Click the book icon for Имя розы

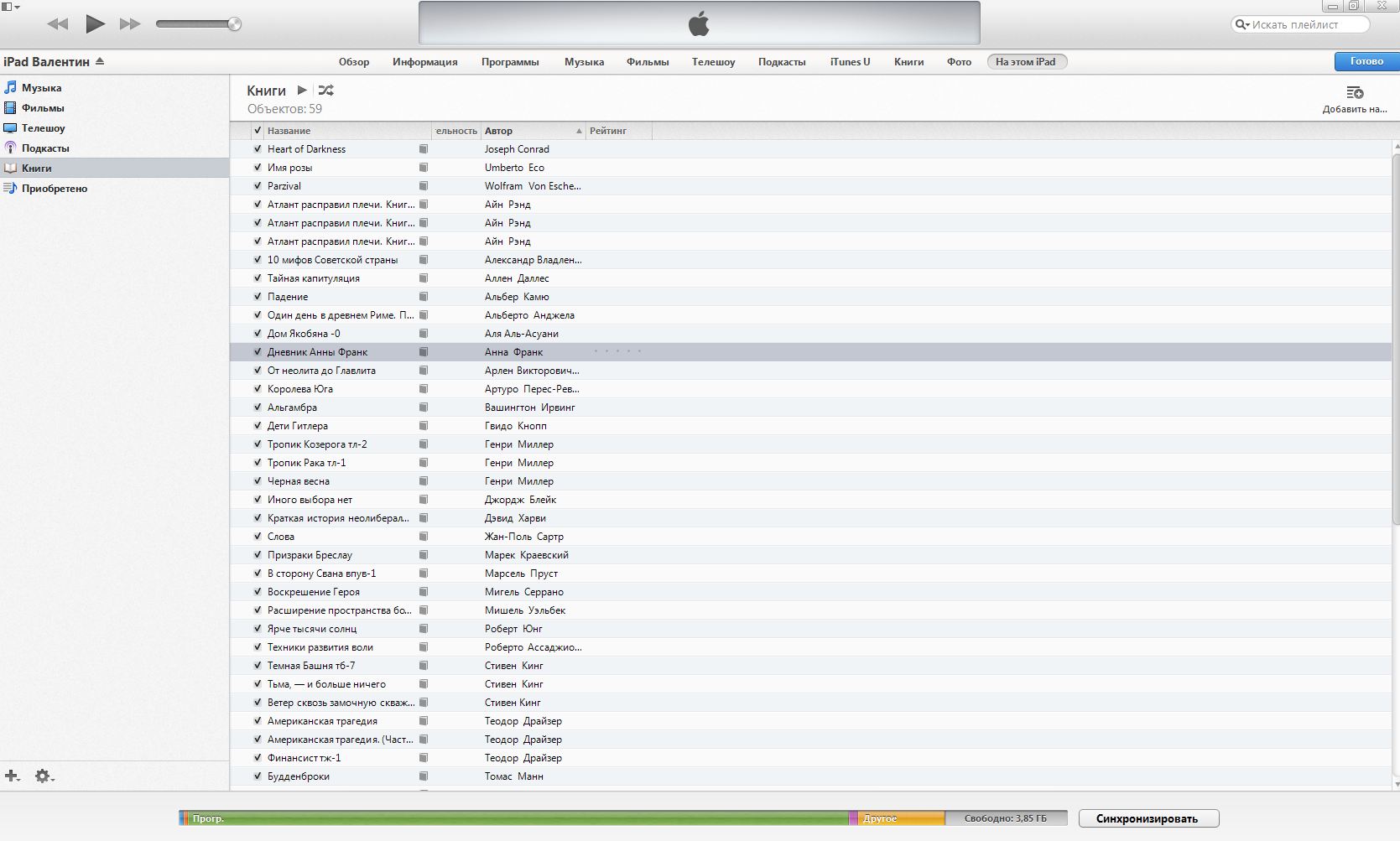tap(424, 168)
